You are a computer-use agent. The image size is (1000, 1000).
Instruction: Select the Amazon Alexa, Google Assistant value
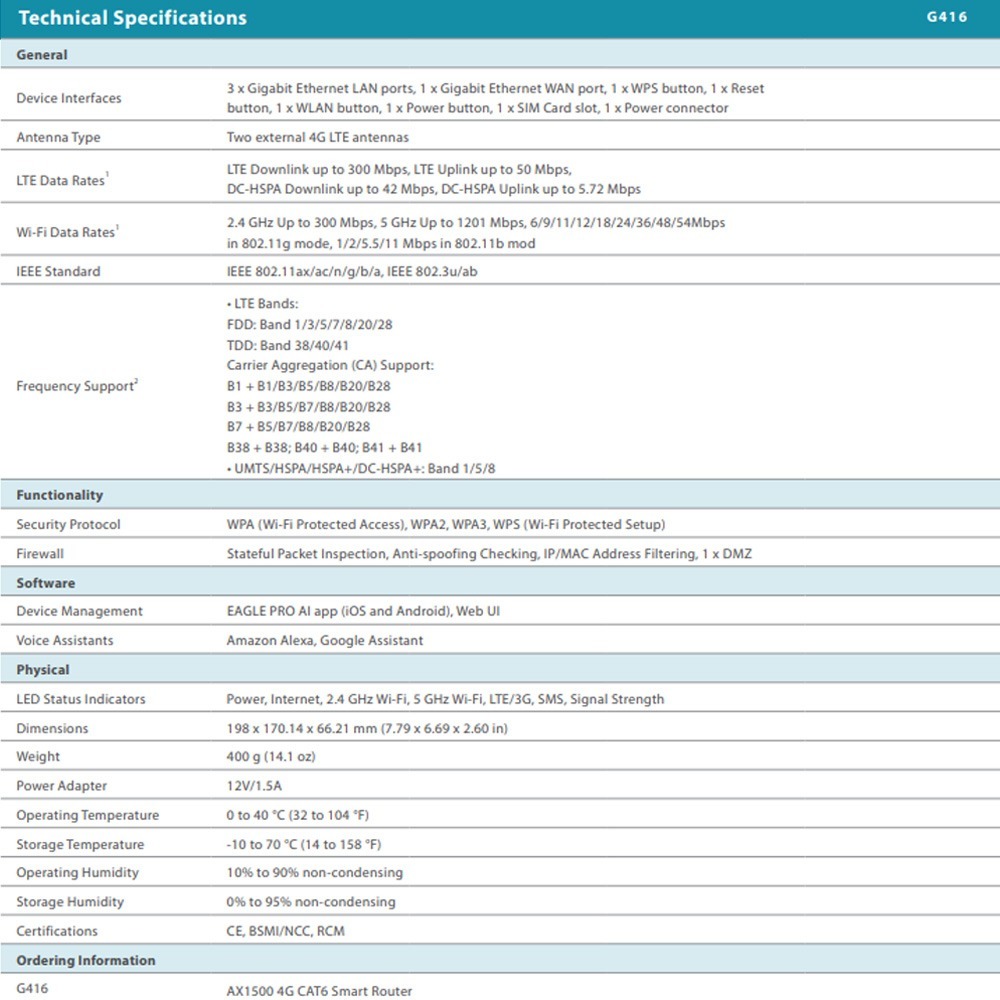[x=325, y=640]
